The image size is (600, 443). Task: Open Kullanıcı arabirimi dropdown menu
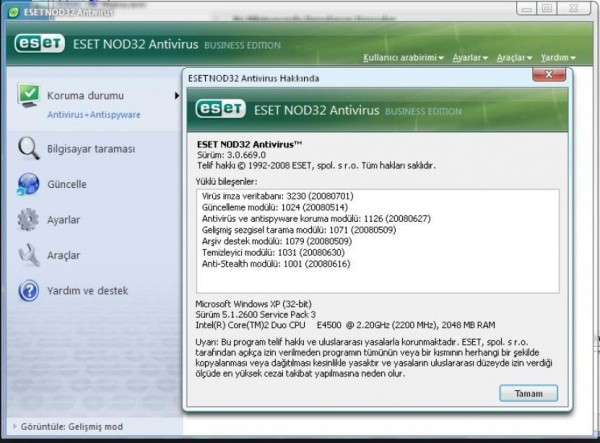(x=403, y=58)
